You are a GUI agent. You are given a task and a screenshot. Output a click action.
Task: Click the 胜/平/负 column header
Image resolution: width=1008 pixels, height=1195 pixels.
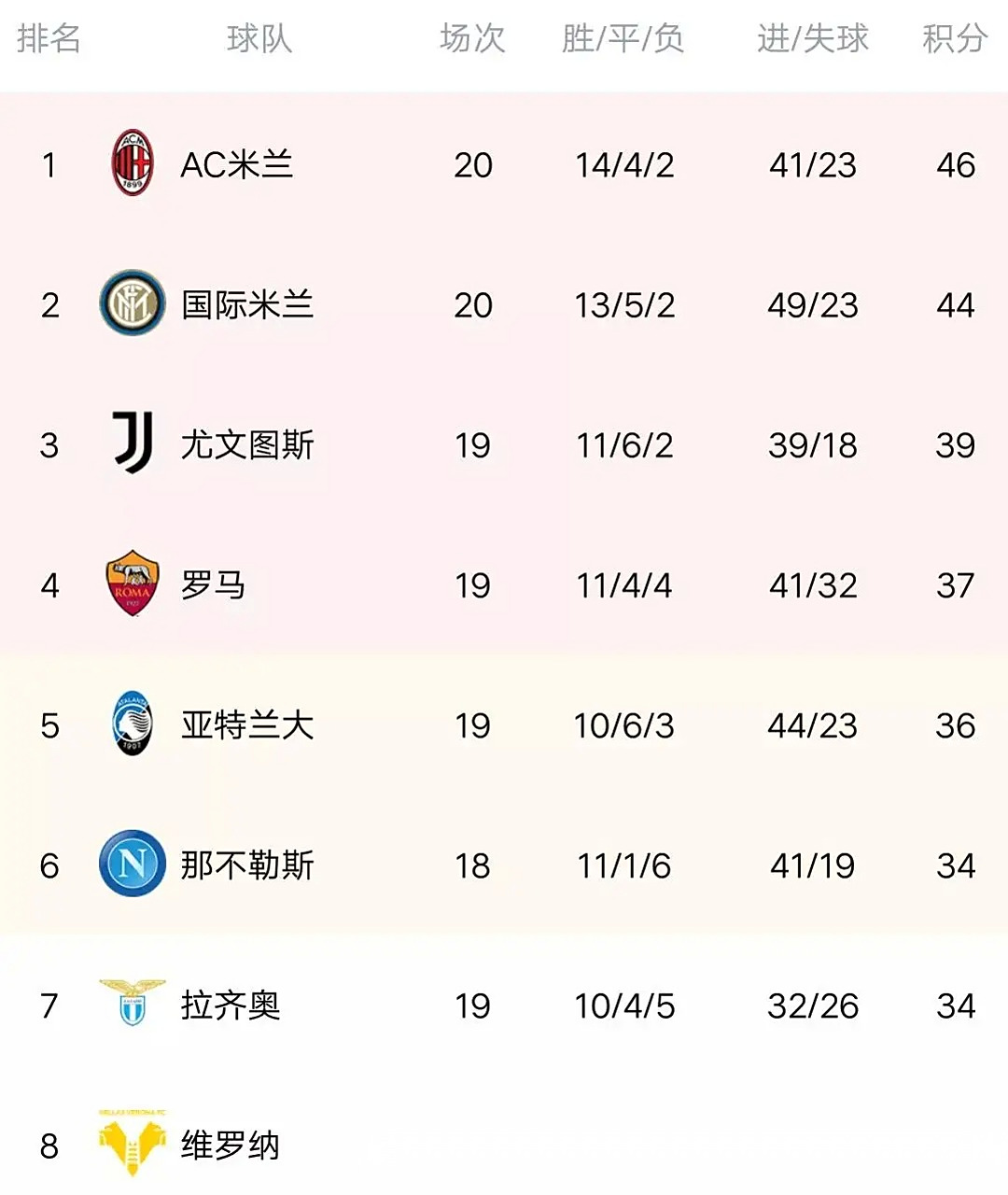pos(623,39)
